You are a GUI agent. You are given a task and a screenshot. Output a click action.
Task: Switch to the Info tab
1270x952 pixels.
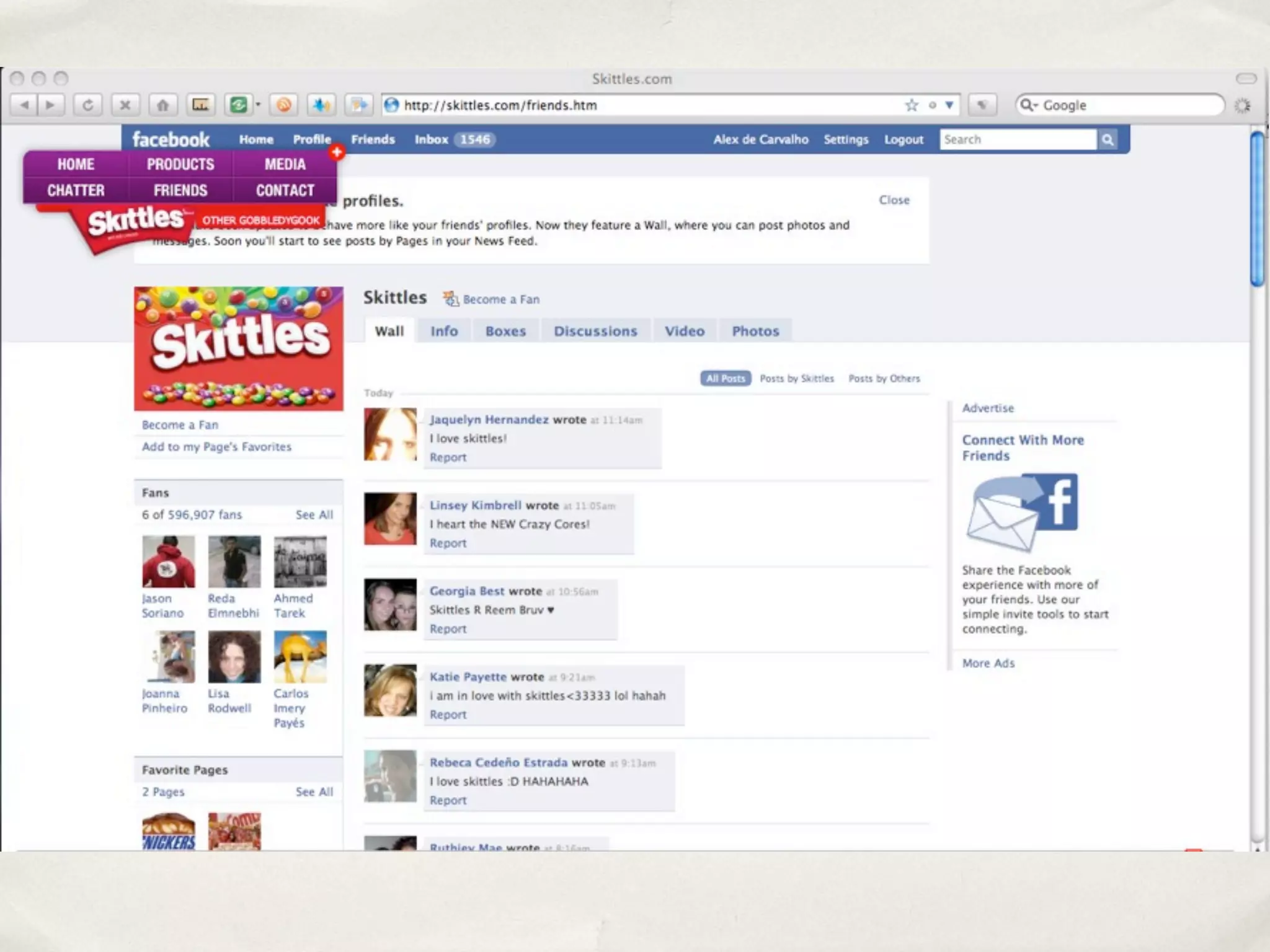(444, 331)
